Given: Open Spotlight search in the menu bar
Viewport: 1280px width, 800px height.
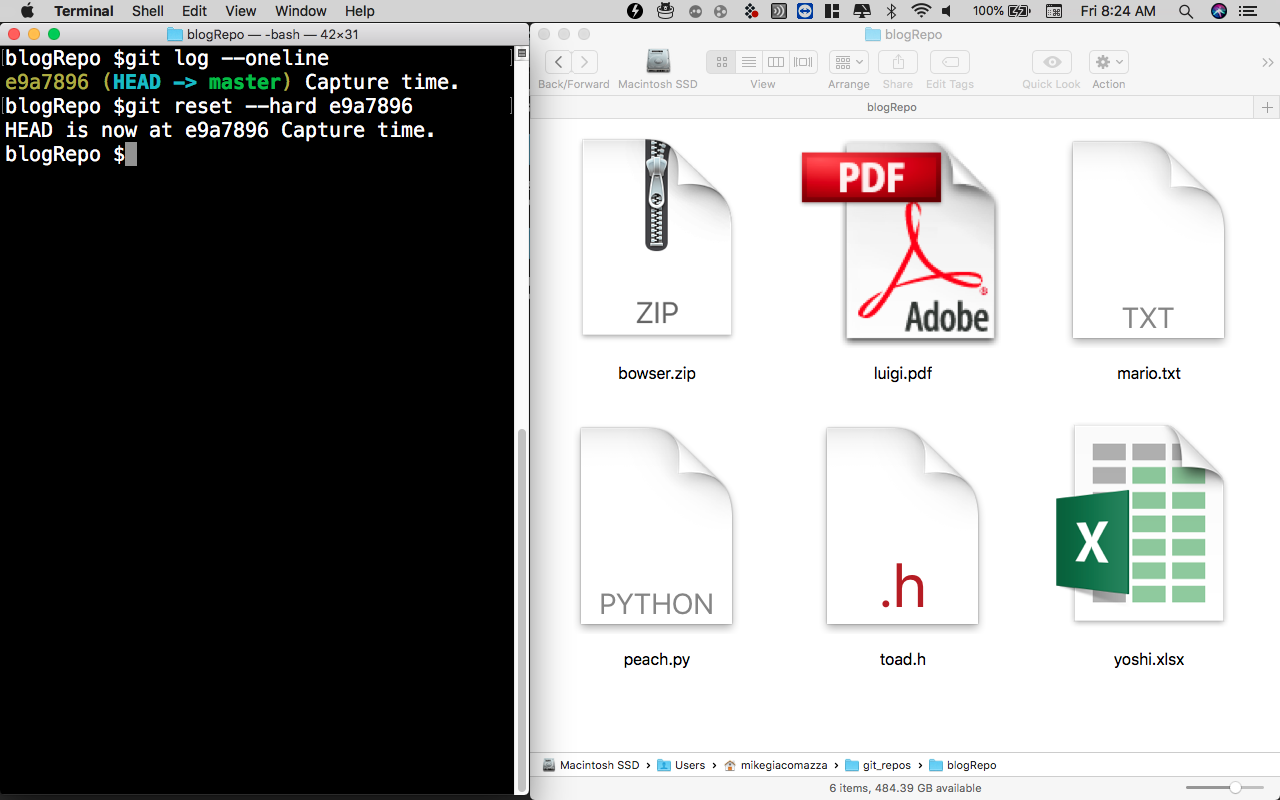Looking at the screenshot, I should [x=1186, y=11].
